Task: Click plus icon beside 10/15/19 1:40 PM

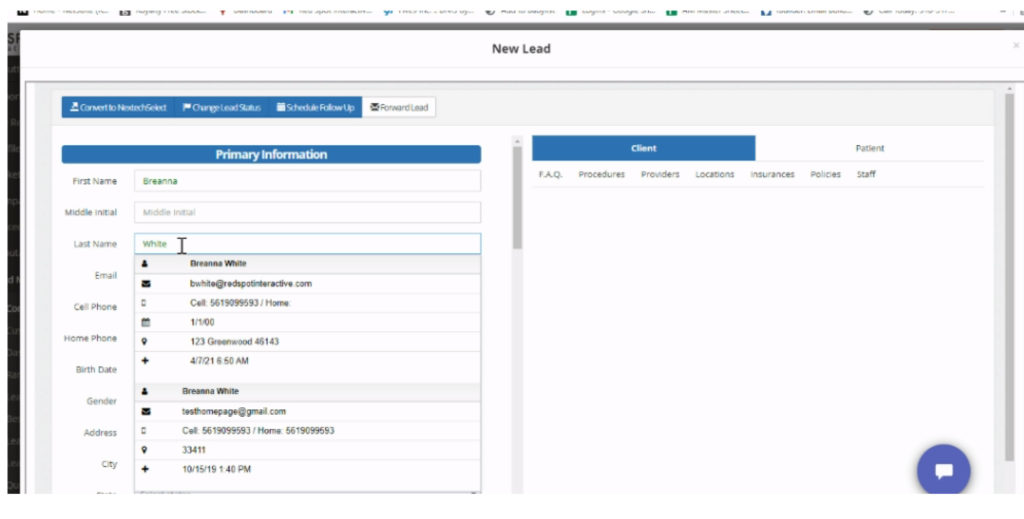Action: pyautogui.click(x=146, y=469)
